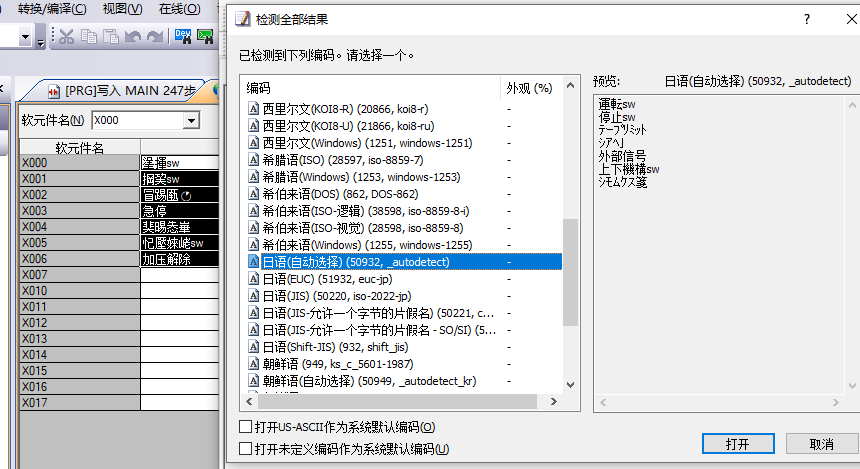Open the toolbar options overflow arrow
860x469 pixels.
pos(40,40)
